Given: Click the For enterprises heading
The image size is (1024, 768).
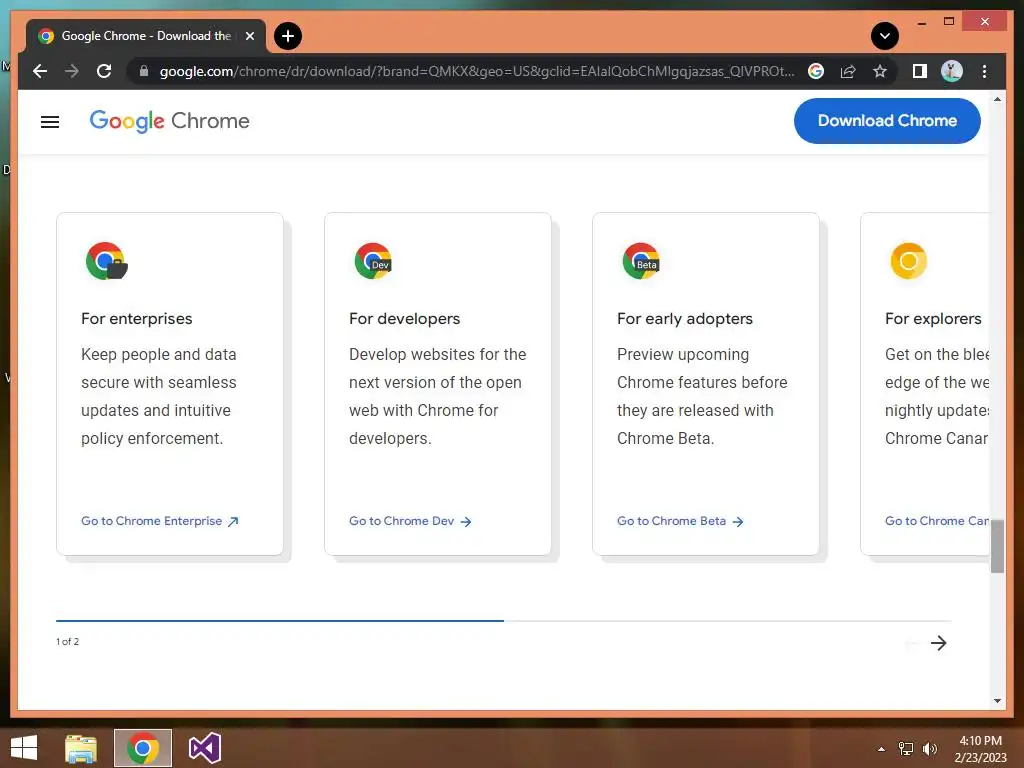Looking at the screenshot, I should coord(136,319).
